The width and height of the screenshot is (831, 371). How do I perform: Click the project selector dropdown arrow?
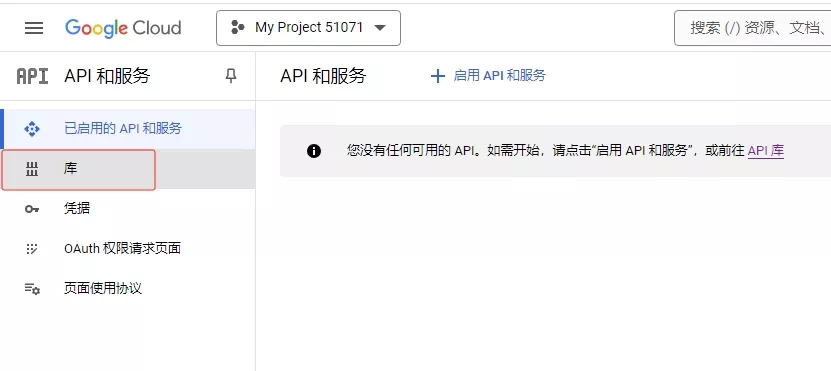(x=380, y=28)
